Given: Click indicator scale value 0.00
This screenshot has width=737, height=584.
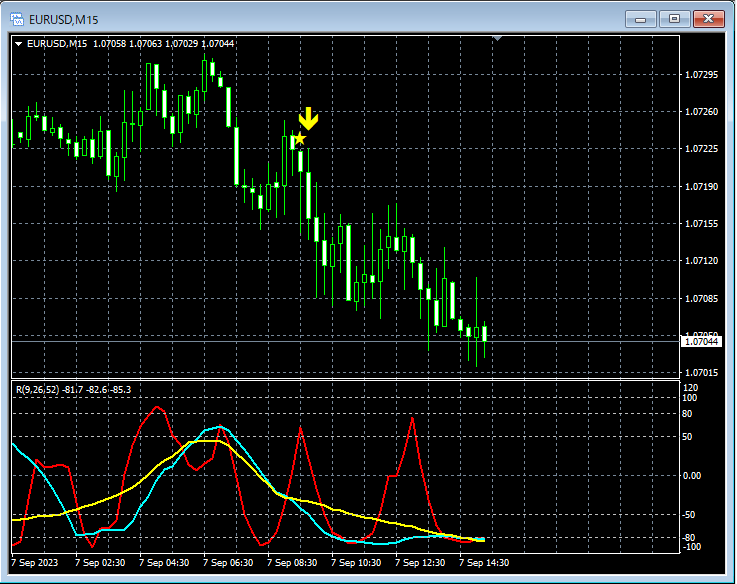Looking at the screenshot, I should point(691,475).
